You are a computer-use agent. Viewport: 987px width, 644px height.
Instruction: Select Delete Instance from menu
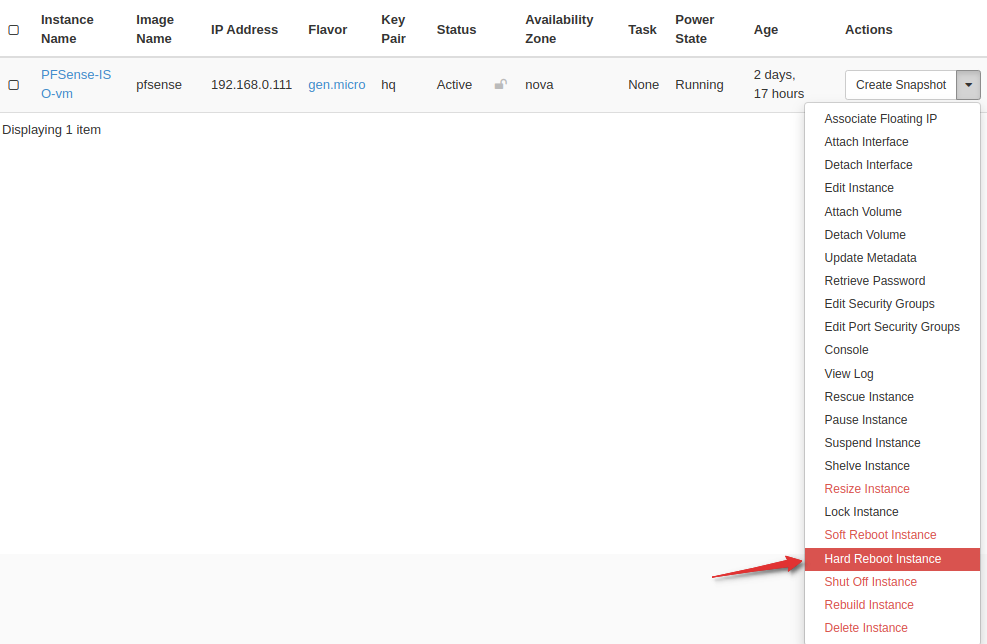[866, 628]
